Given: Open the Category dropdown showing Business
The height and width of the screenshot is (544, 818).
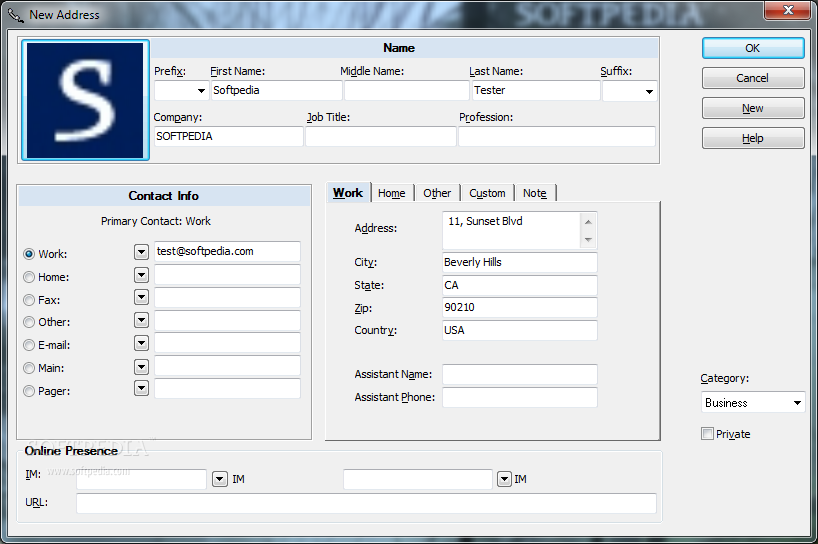Looking at the screenshot, I should point(753,403).
